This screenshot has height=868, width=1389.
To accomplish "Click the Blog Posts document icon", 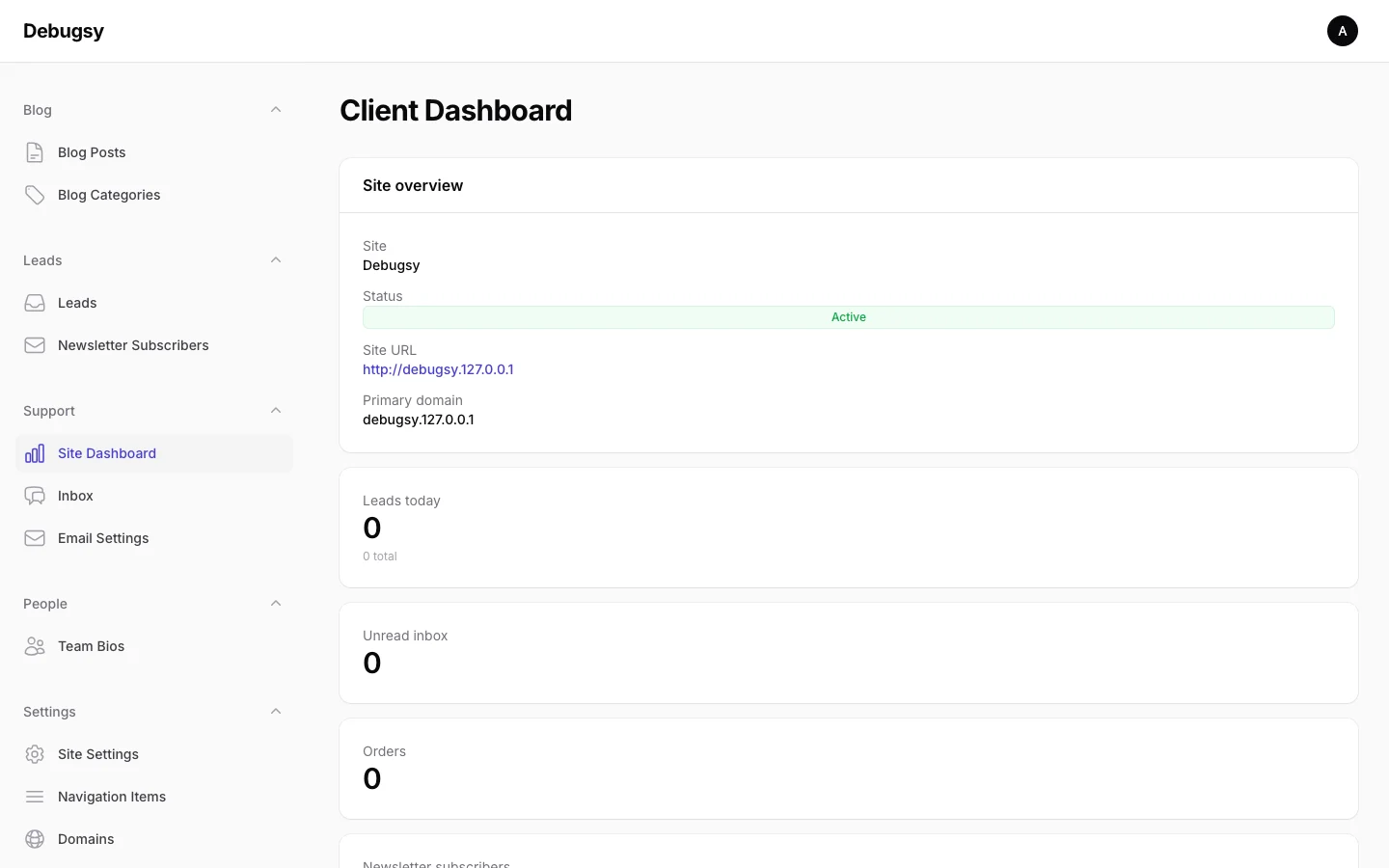I will (35, 152).
